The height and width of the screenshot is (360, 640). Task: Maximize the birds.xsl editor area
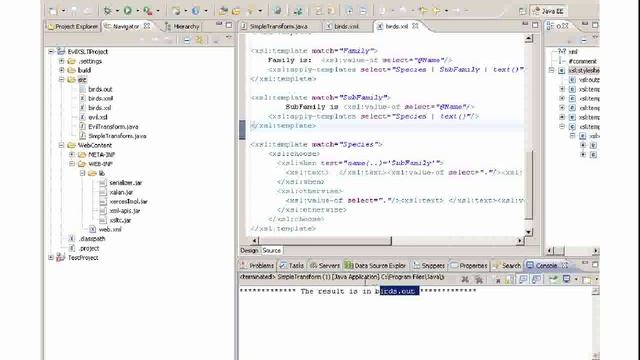(x=535, y=25)
